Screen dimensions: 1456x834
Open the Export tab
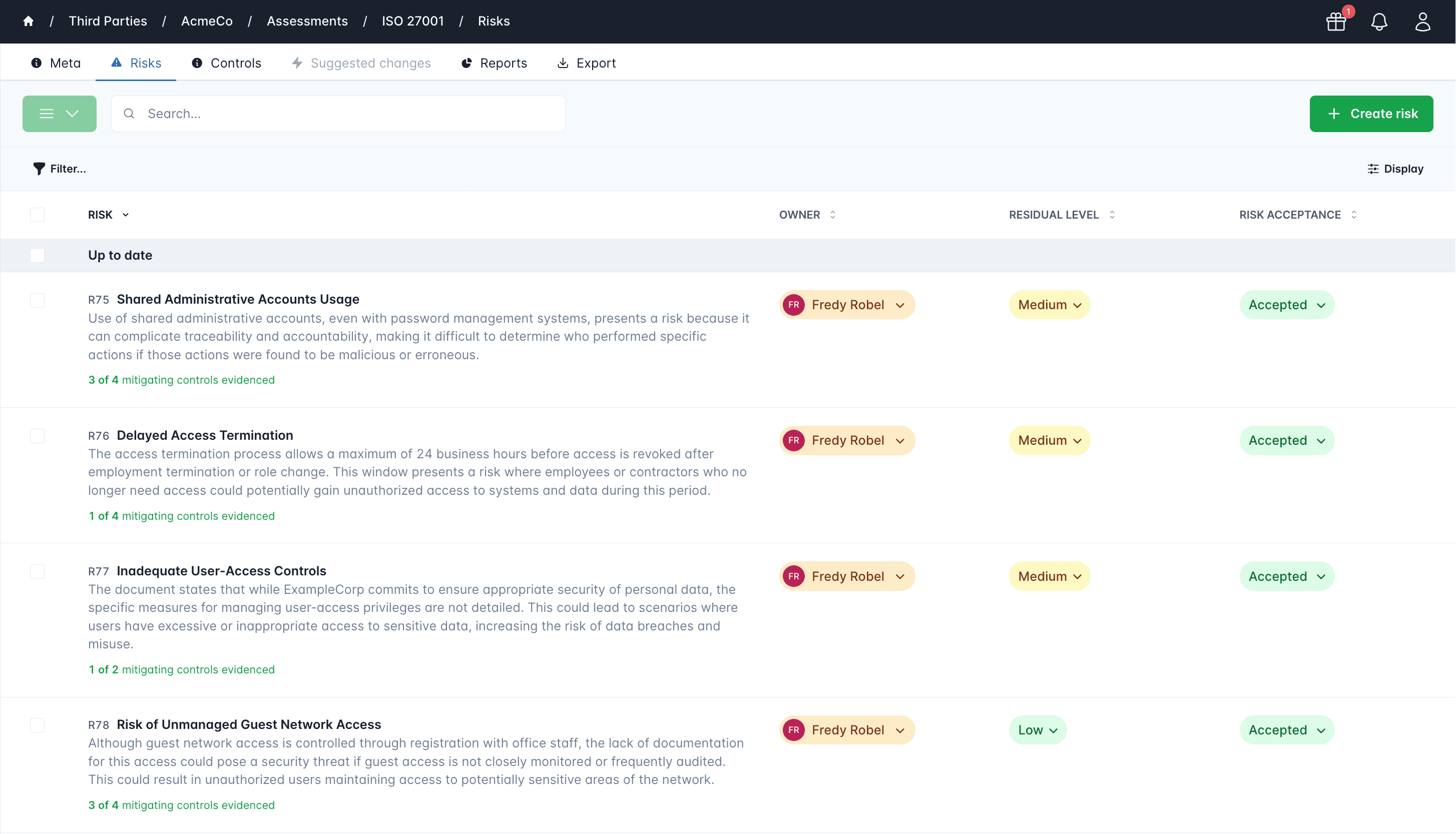click(x=586, y=63)
